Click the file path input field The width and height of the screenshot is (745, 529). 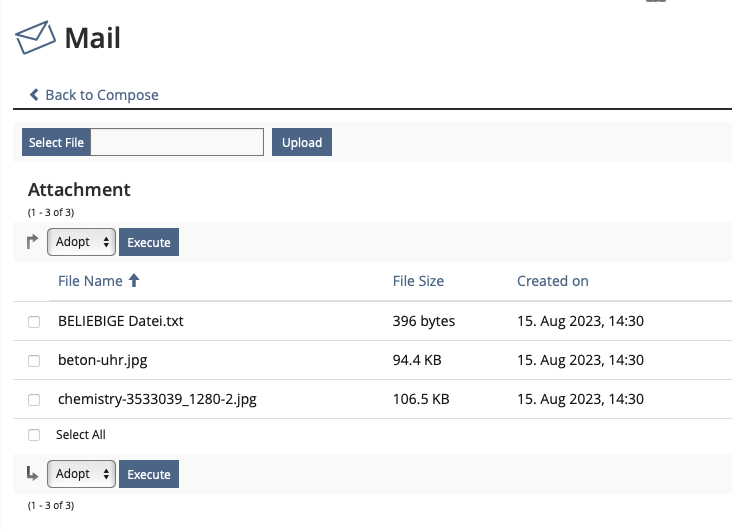(x=177, y=142)
